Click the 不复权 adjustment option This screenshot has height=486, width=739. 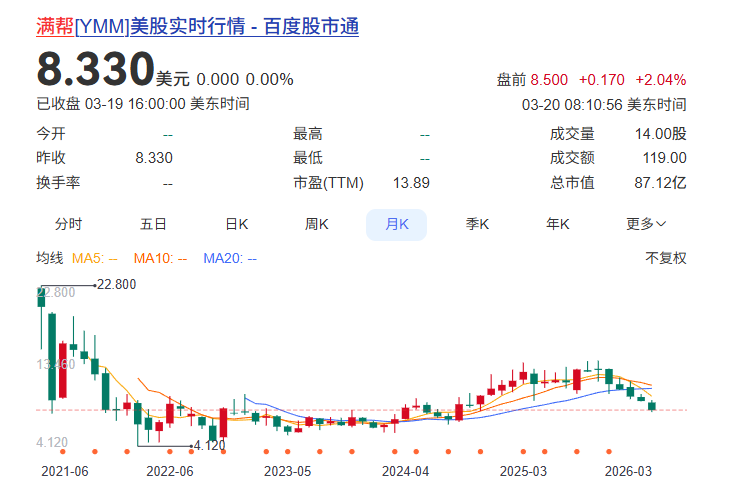pyautogui.click(x=665, y=258)
